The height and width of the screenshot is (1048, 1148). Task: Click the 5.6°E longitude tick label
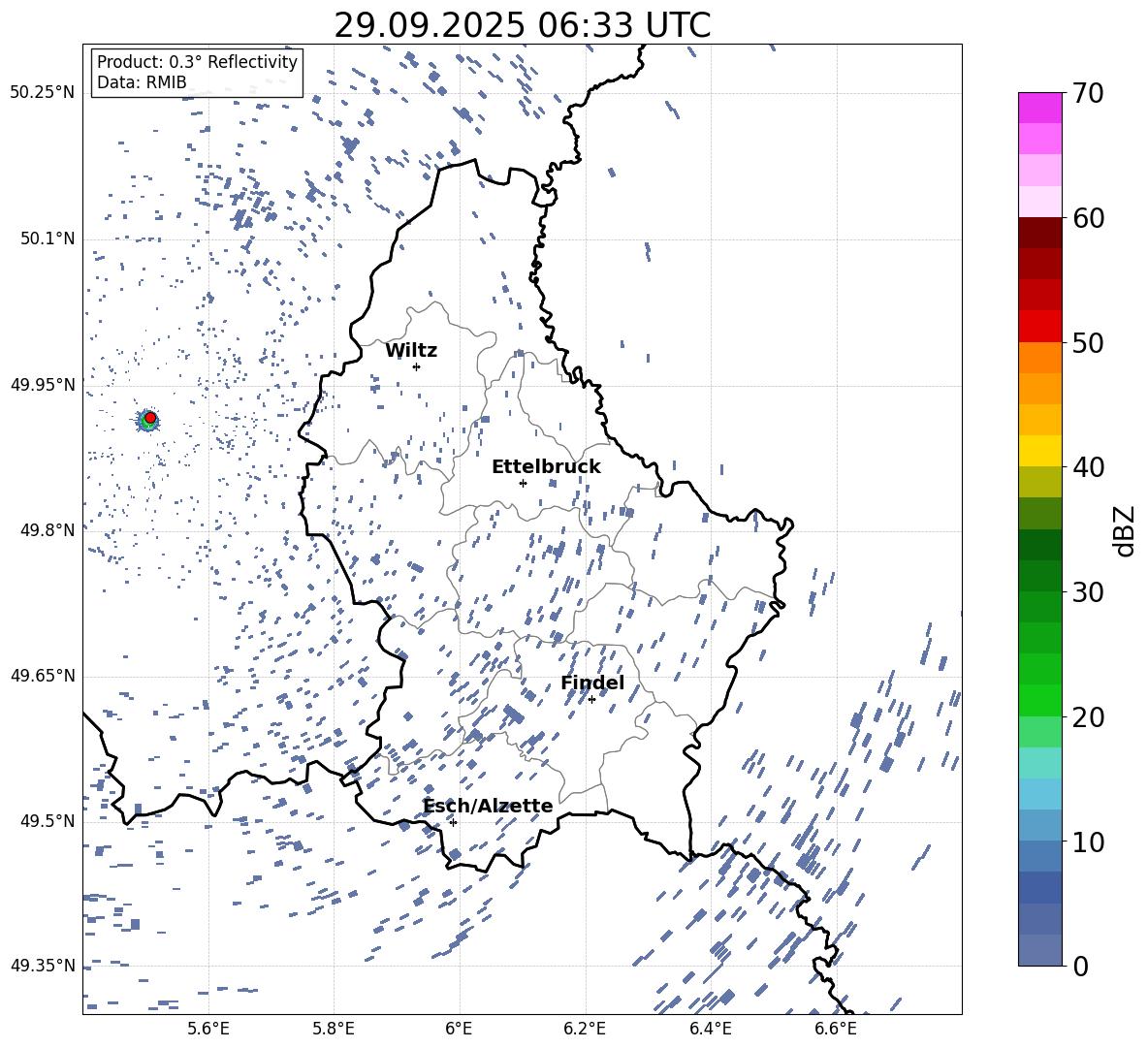point(207,1029)
